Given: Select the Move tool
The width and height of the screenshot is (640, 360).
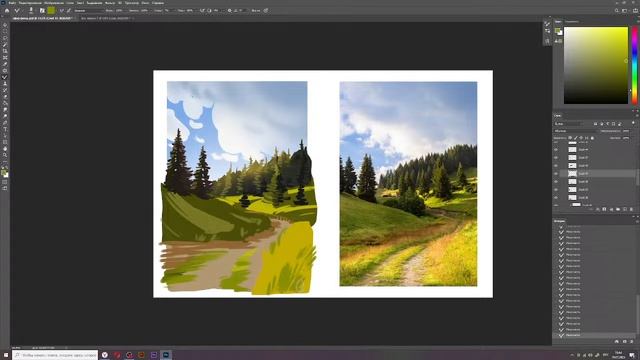Looking at the screenshot, I should coord(5,25).
